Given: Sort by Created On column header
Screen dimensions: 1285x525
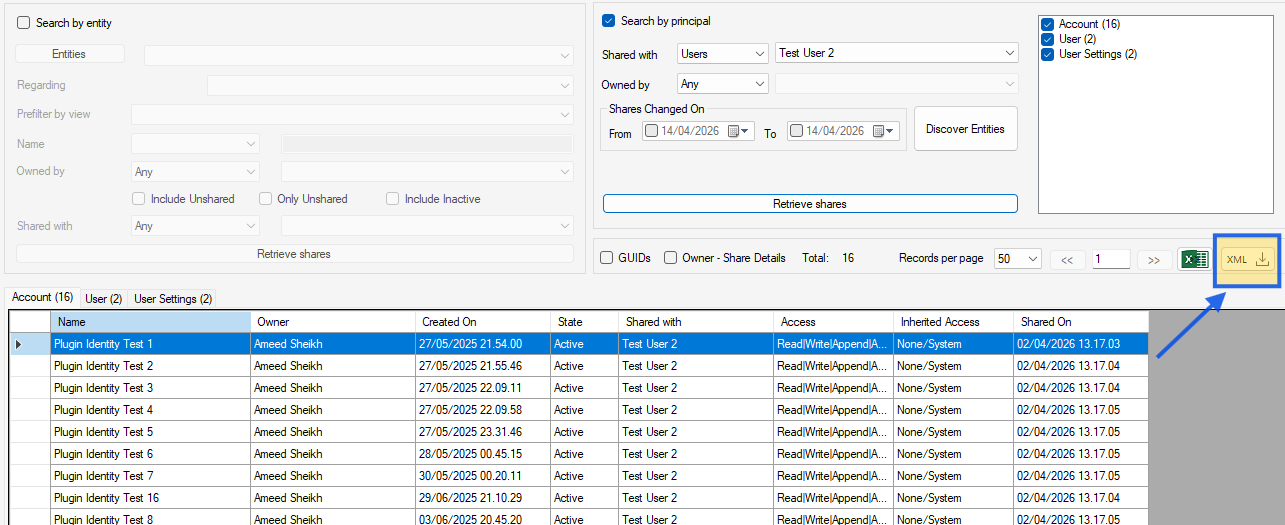Looking at the screenshot, I should 483,322.
